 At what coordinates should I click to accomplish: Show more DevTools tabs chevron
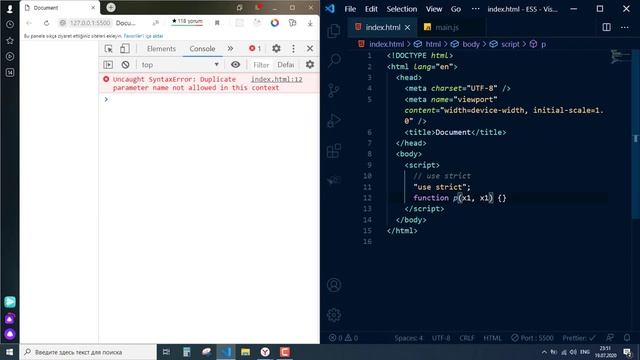tap(230, 49)
